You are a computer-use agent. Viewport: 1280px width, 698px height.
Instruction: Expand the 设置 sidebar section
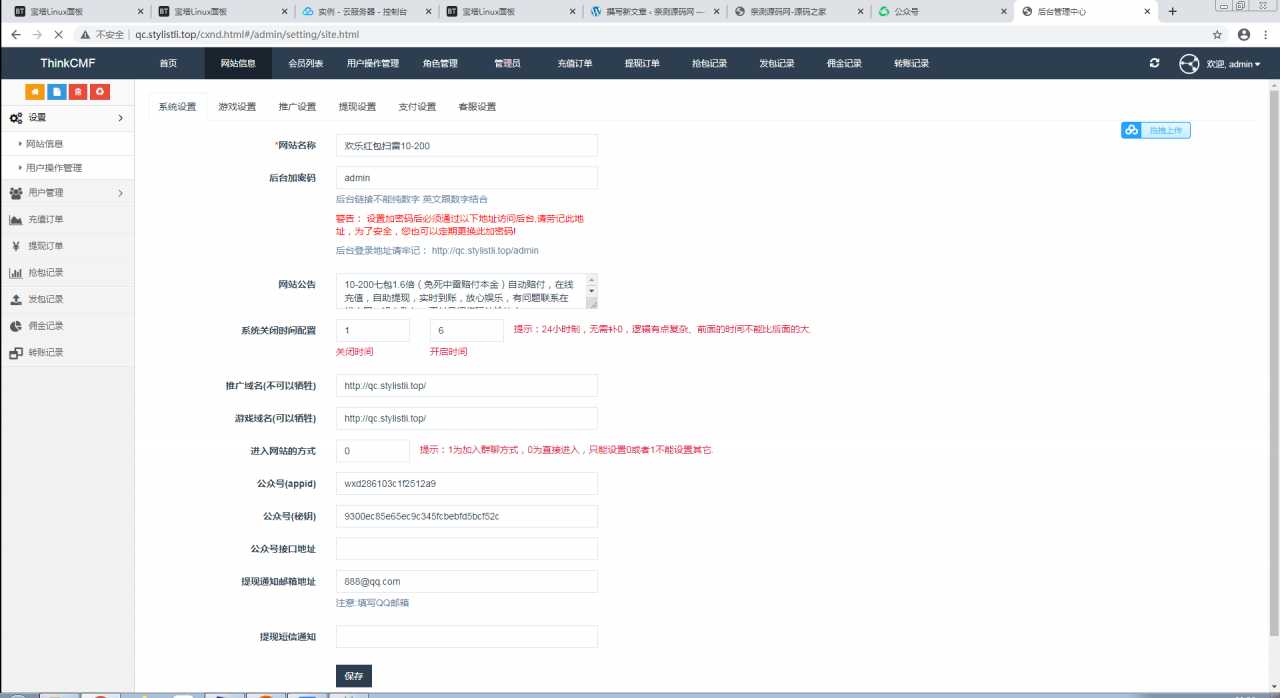tap(67, 118)
